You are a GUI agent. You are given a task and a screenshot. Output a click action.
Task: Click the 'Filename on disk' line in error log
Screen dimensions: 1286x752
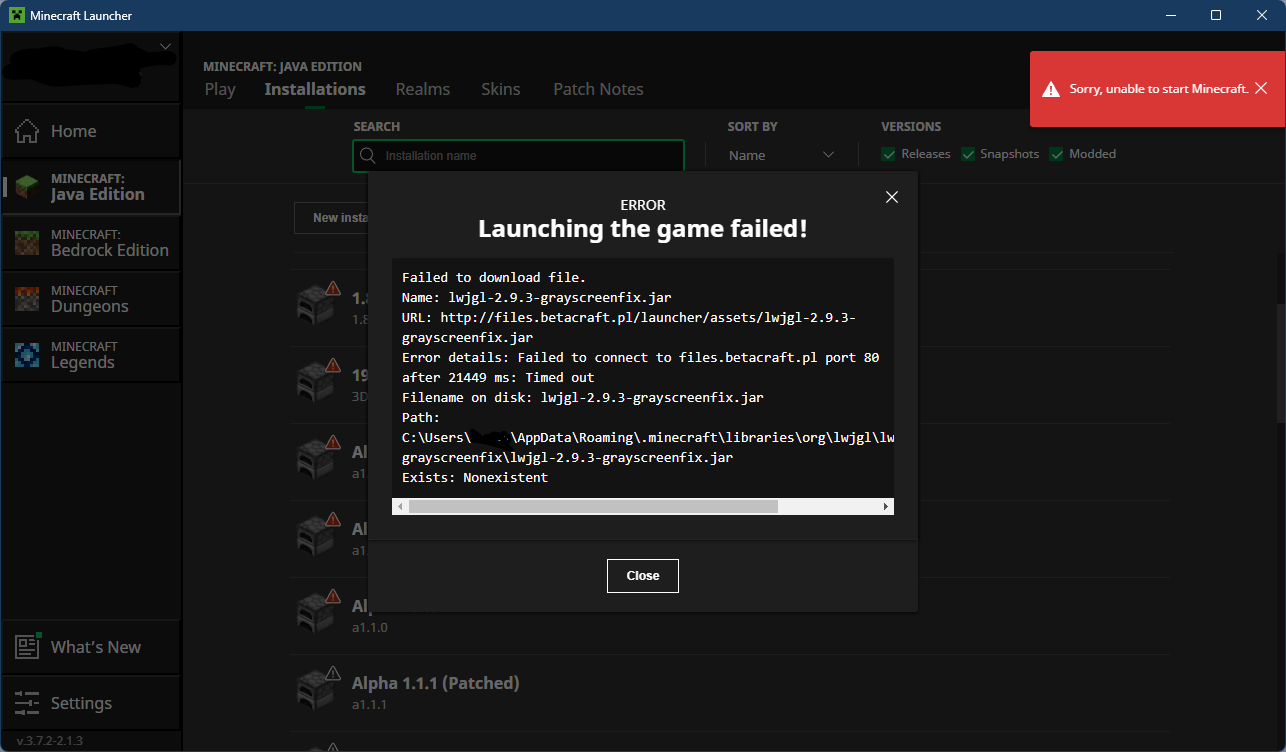click(583, 397)
